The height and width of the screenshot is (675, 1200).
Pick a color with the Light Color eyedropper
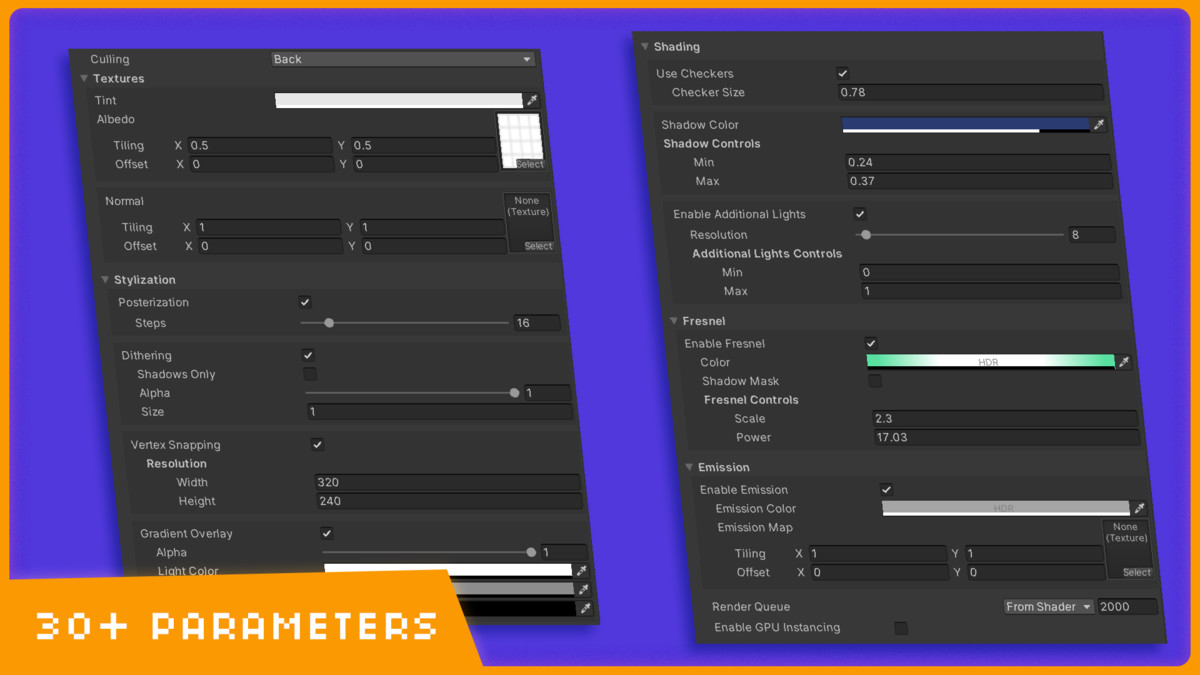pyautogui.click(x=582, y=571)
